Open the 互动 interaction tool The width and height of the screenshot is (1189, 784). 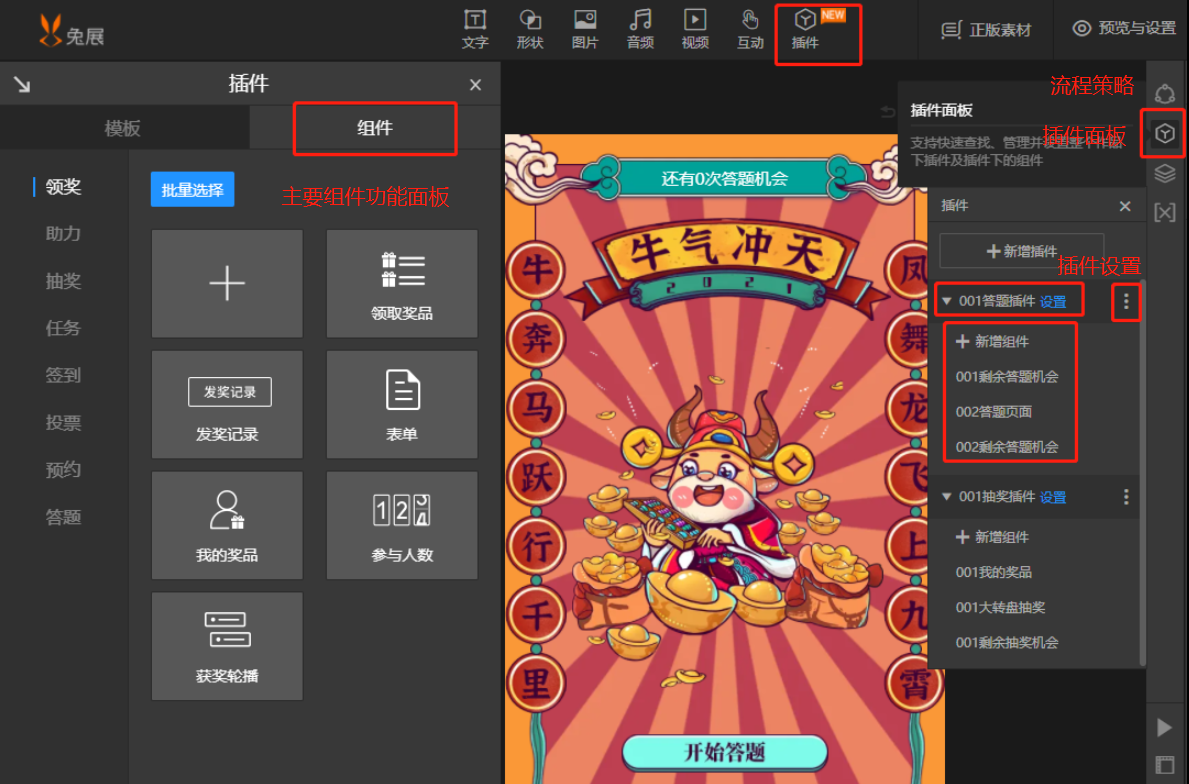(x=750, y=30)
